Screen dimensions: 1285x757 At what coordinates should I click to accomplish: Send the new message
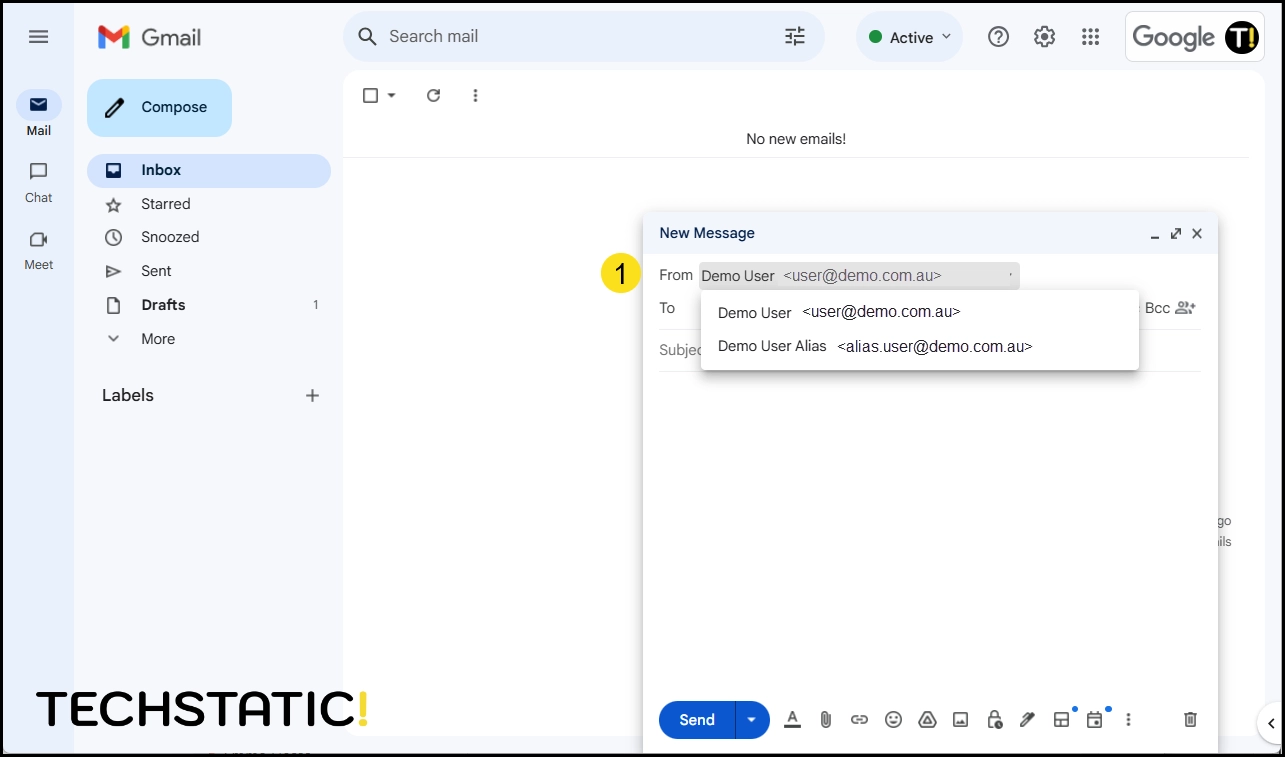(x=696, y=719)
